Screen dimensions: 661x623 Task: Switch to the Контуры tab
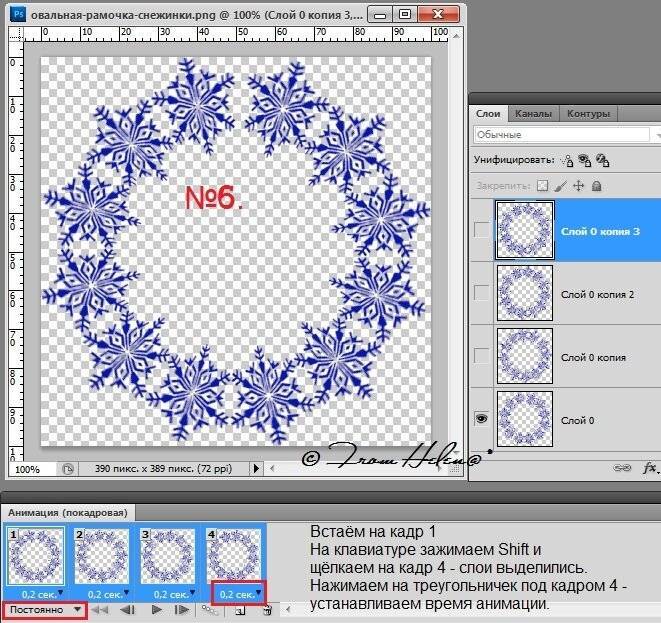click(588, 113)
